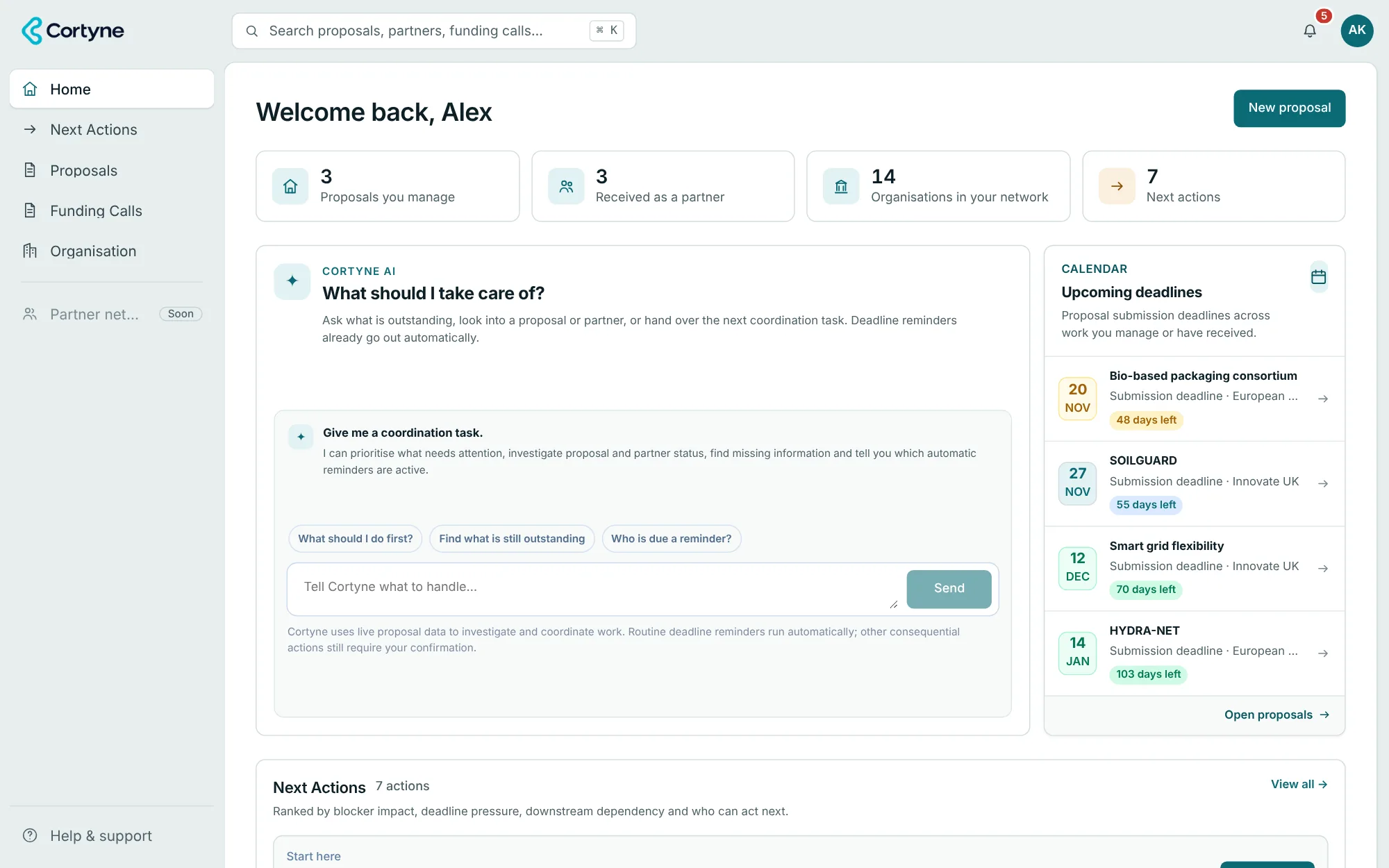This screenshot has height=868, width=1389.
Task: Click the Send button
Action: (x=949, y=589)
